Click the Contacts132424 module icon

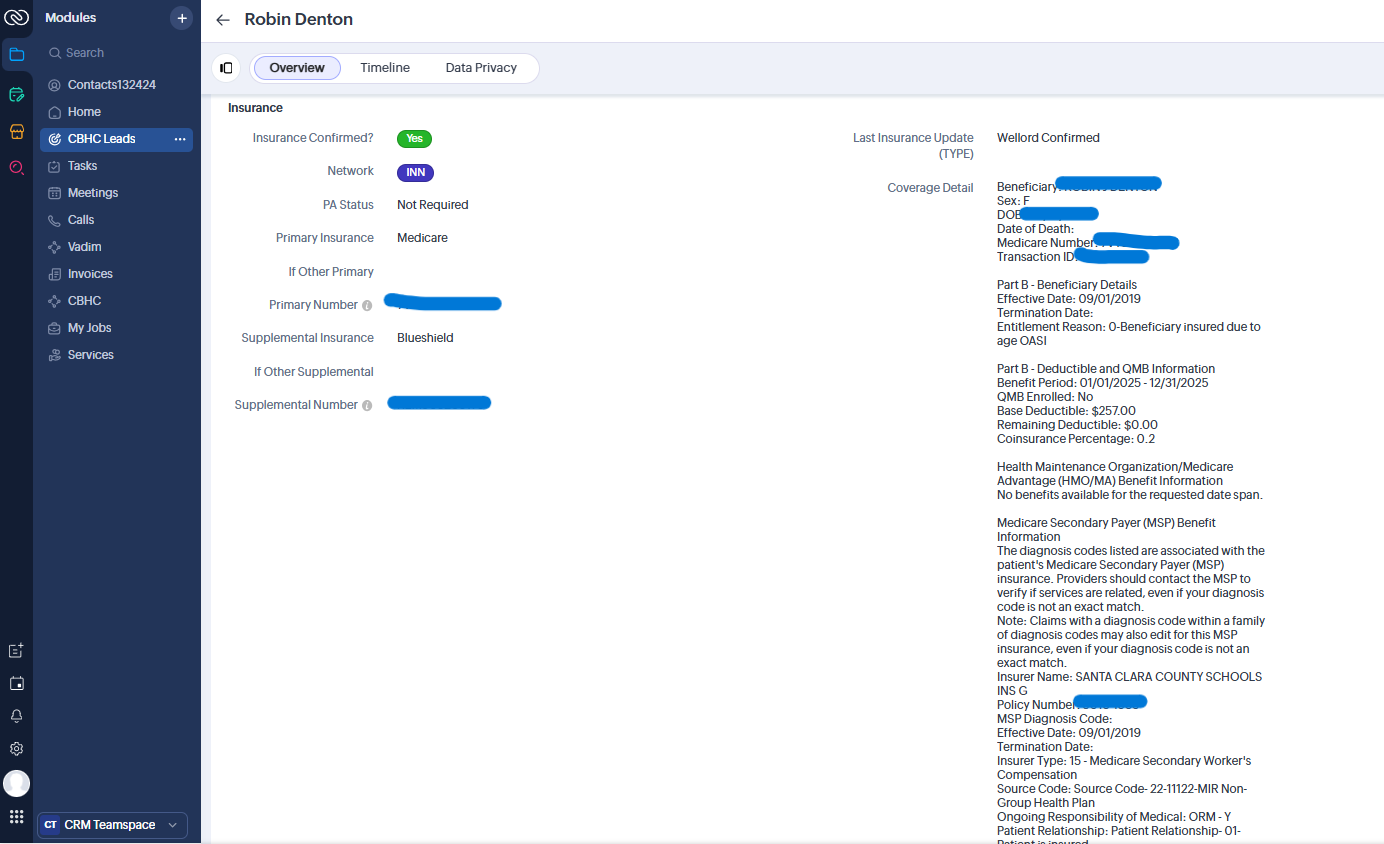[x=55, y=85]
